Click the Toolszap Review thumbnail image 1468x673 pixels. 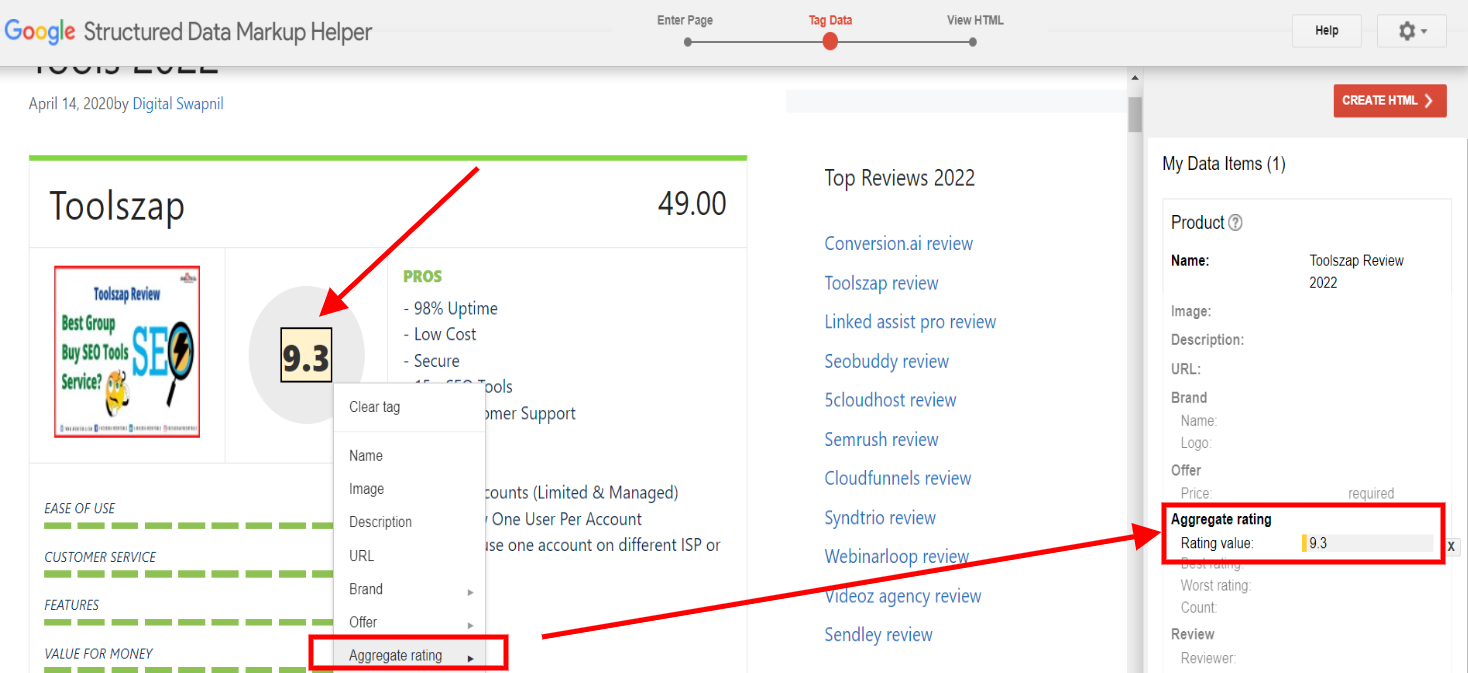point(127,351)
